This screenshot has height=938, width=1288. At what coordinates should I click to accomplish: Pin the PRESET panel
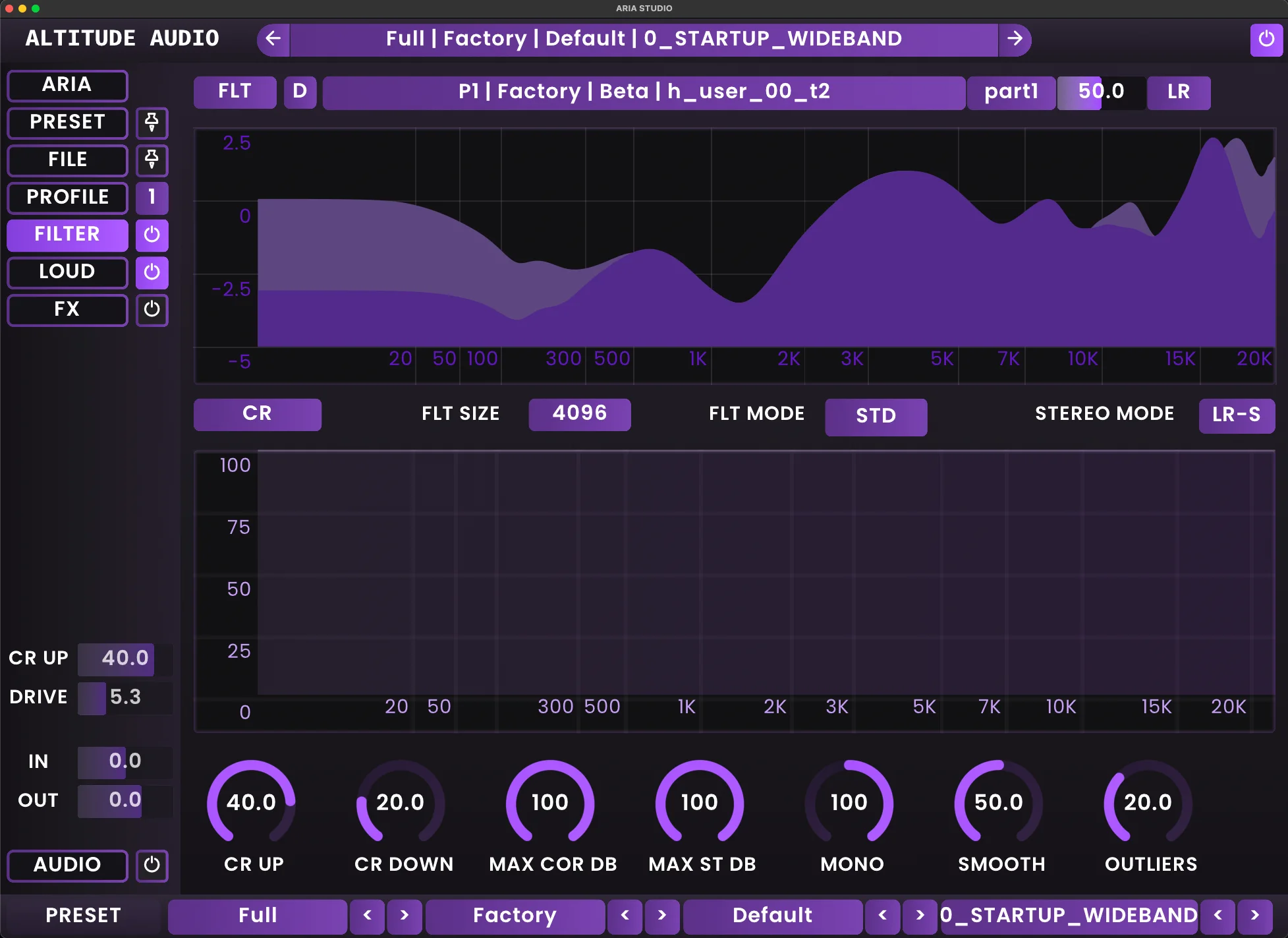[152, 123]
